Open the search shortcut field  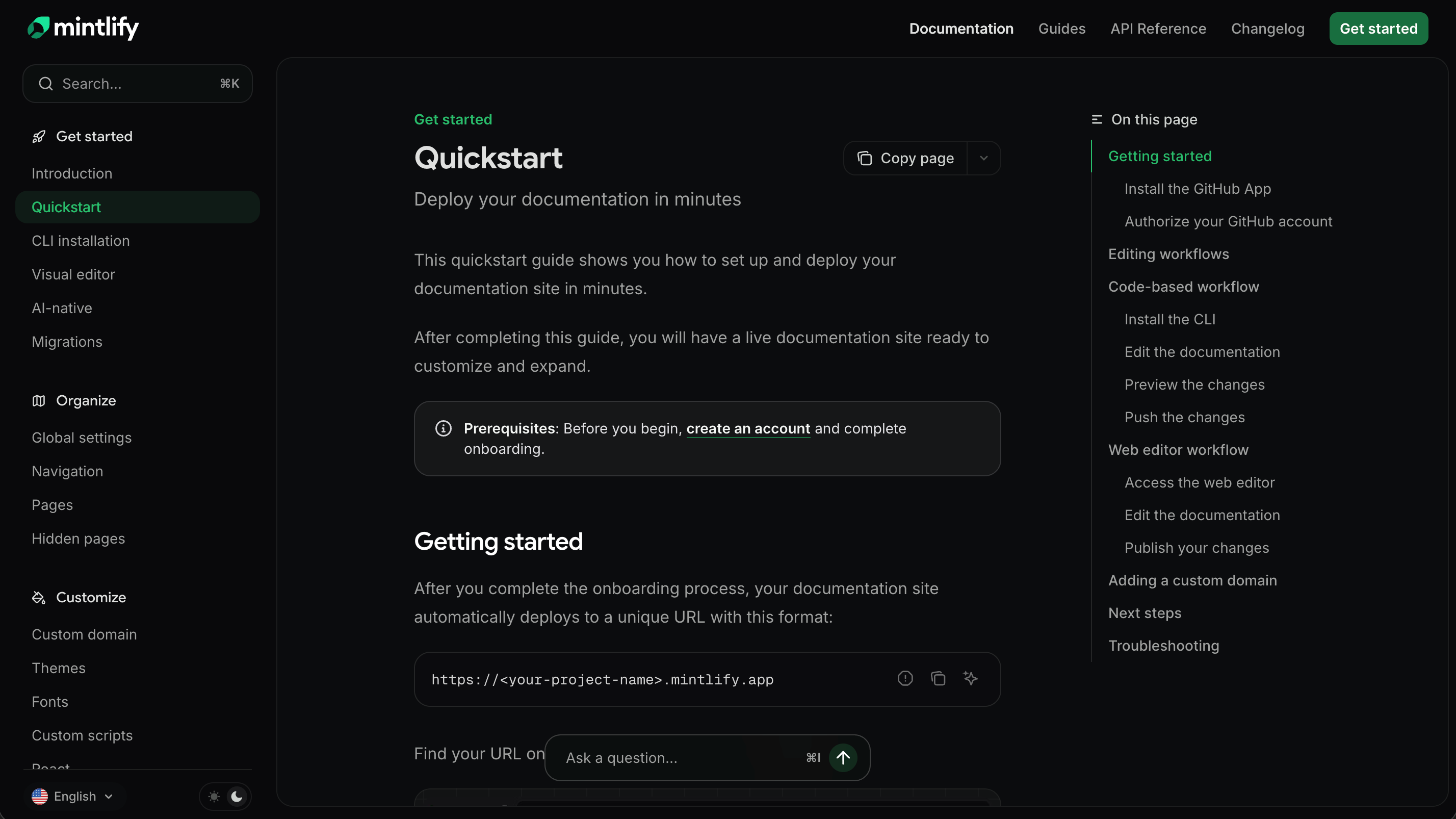tap(137, 83)
